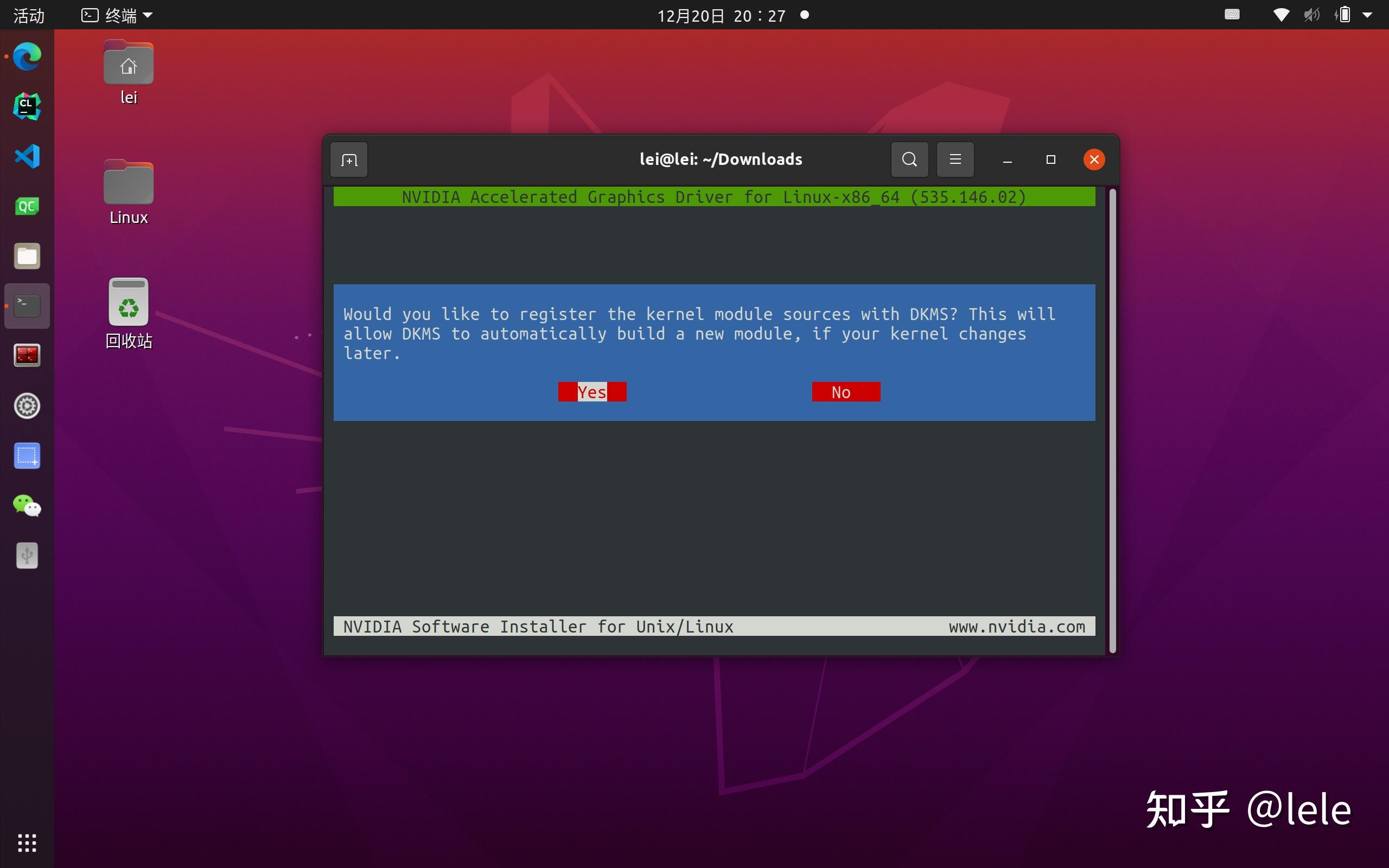Expand the system status menu arrow
The width and height of the screenshot is (1389, 868).
pos(1367,16)
